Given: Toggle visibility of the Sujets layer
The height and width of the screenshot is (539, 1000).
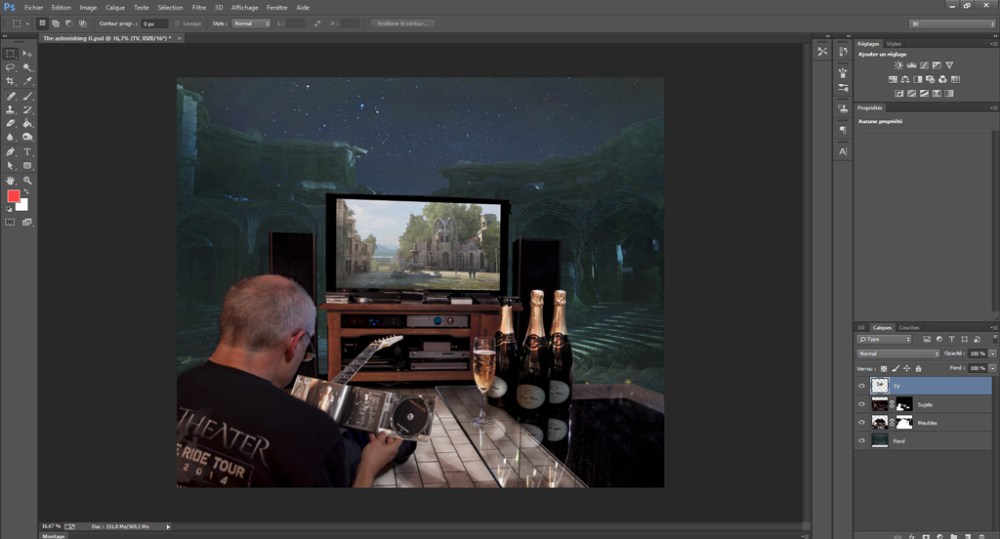Looking at the screenshot, I should pos(861,404).
